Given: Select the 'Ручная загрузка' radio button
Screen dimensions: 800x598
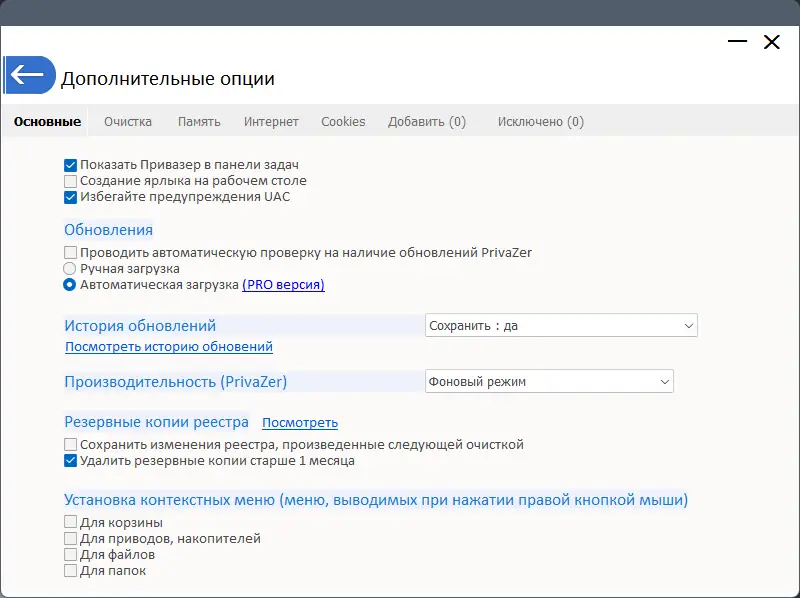Looking at the screenshot, I should pyautogui.click(x=70, y=268).
